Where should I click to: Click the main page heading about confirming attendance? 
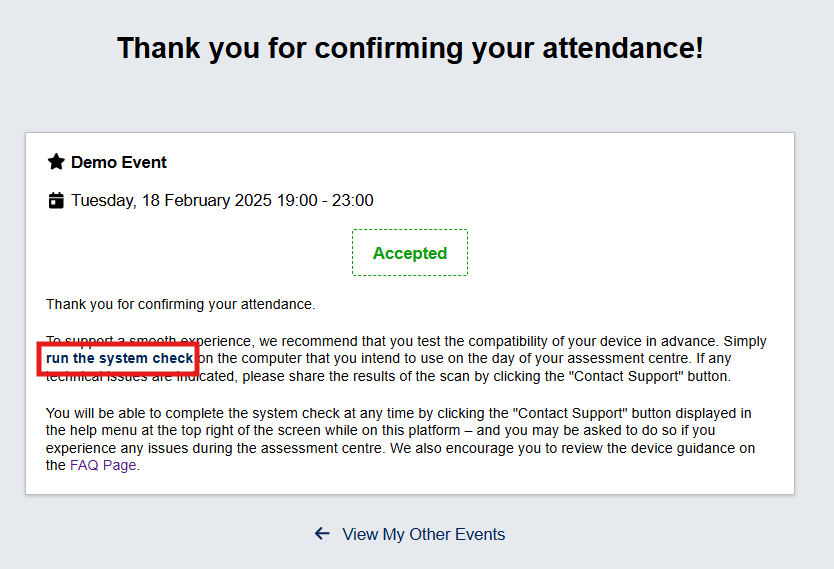pos(410,47)
